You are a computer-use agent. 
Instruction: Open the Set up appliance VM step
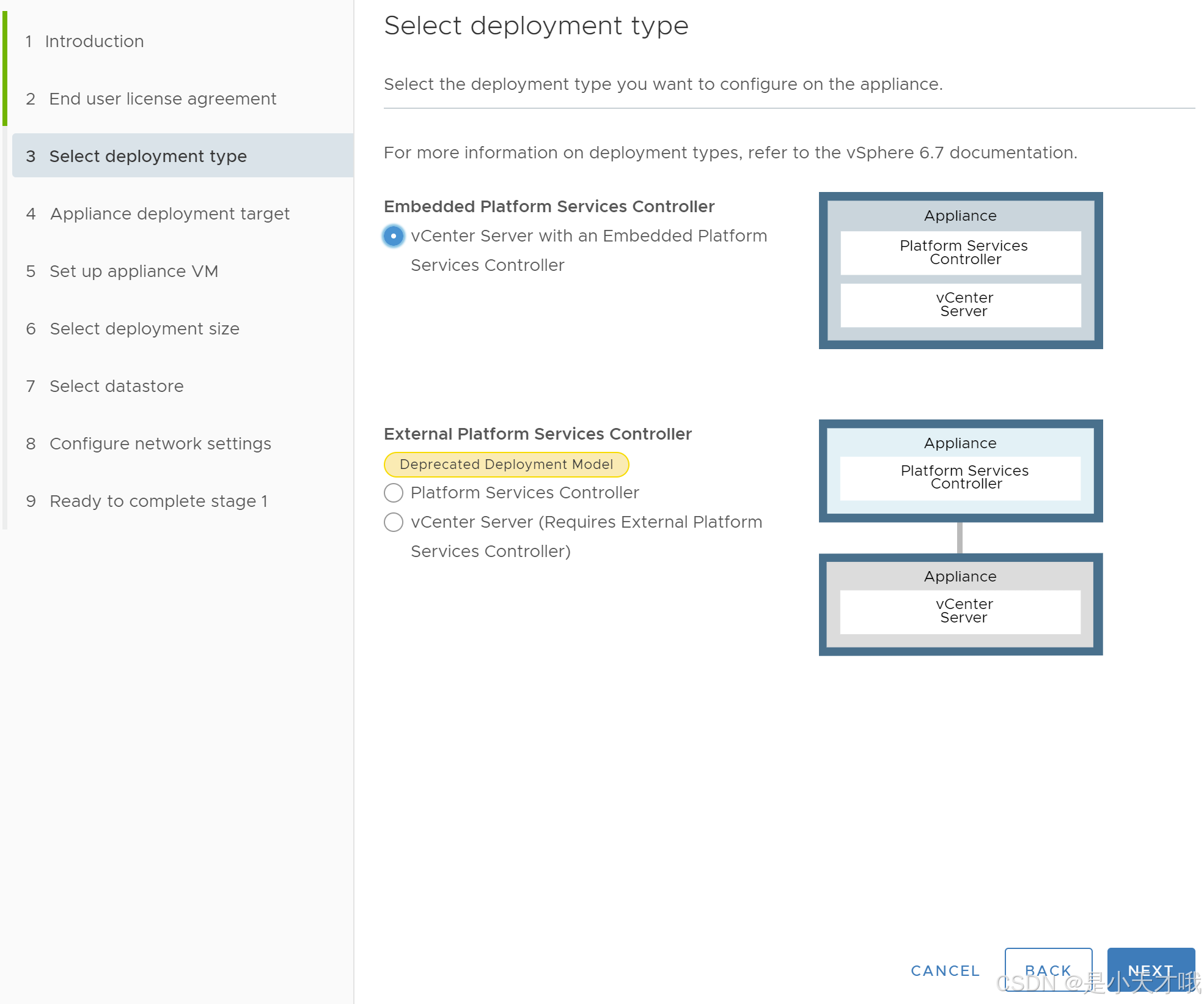tap(134, 271)
